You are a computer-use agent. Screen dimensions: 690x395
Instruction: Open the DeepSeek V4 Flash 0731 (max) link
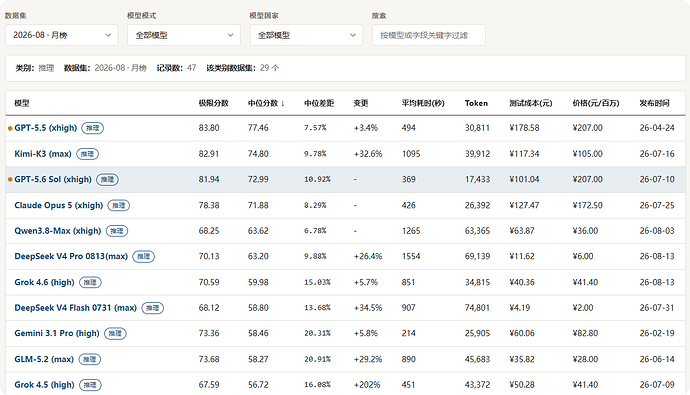click(75, 308)
